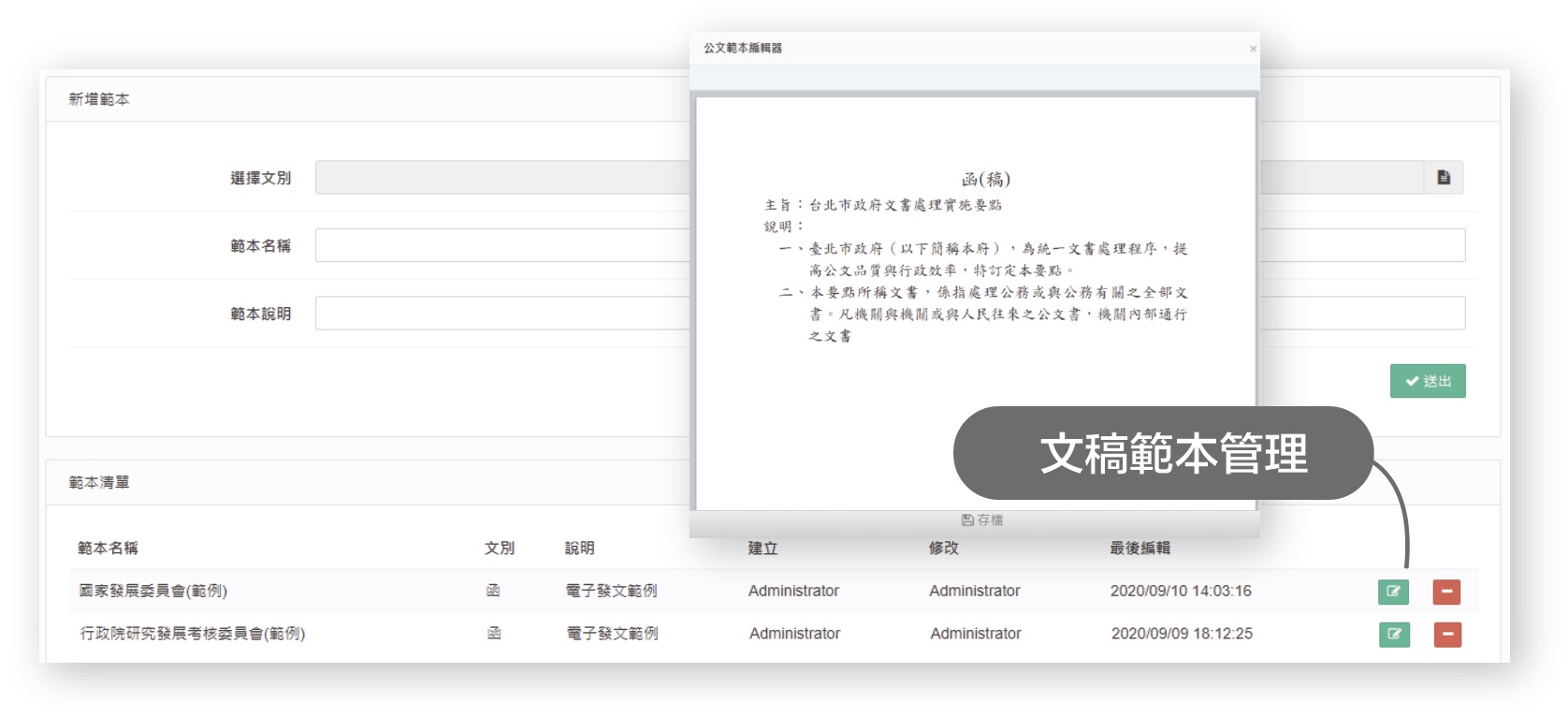Click the 函(稿) title in the editor

[x=985, y=179]
